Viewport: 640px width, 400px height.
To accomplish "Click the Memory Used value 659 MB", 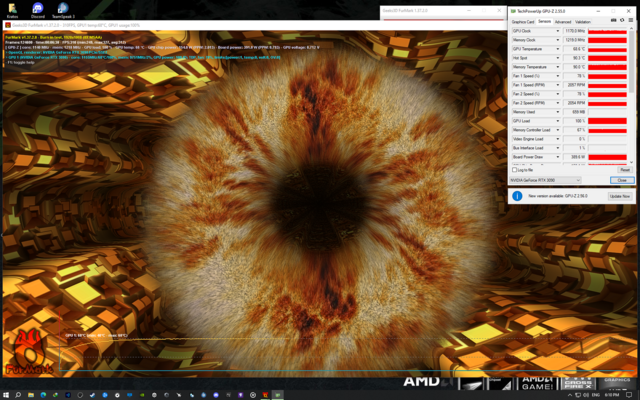I will 575,112.
